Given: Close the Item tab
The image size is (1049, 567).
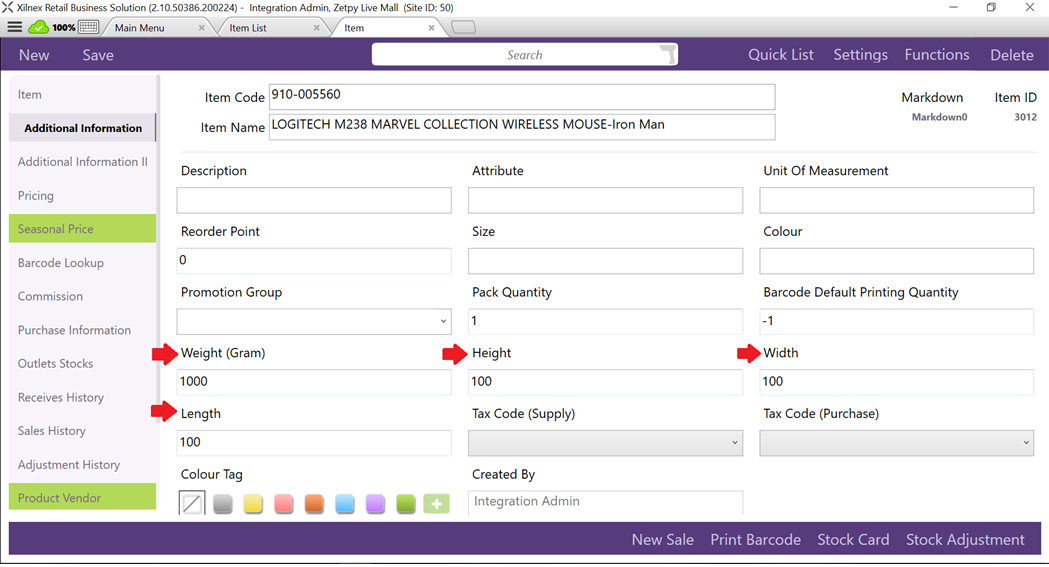Looking at the screenshot, I should click(432, 27).
